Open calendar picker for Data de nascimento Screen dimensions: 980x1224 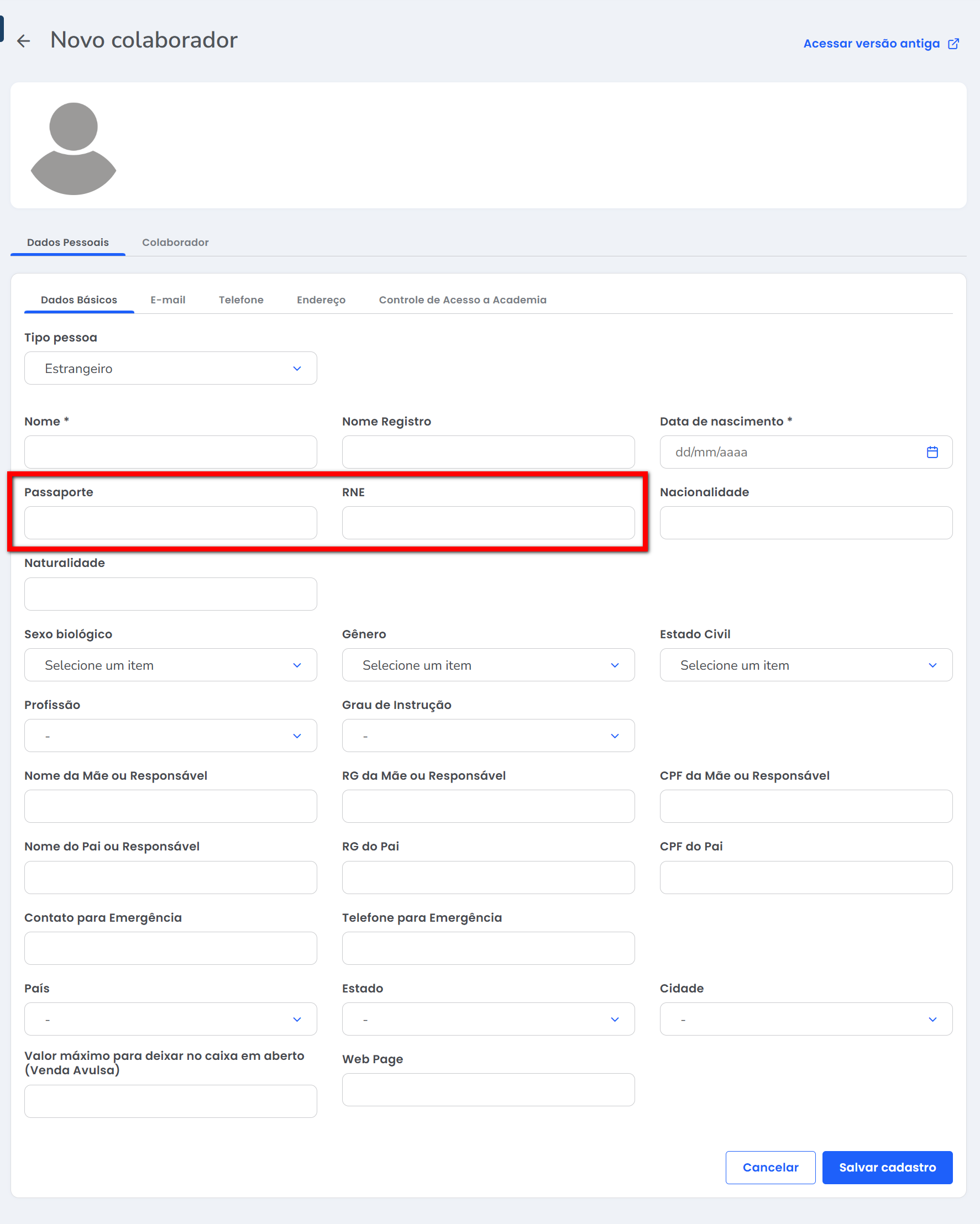pos(932,452)
